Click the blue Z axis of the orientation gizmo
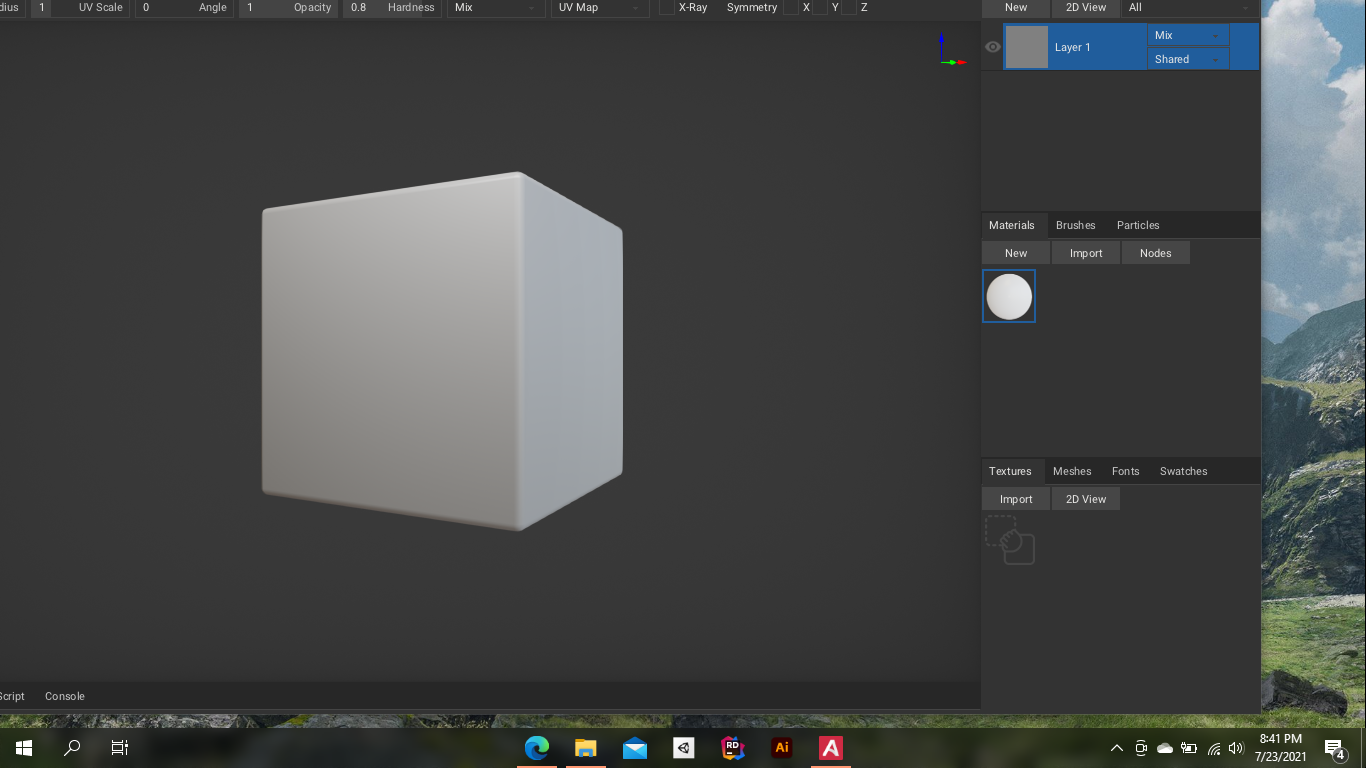 [941, 37]
